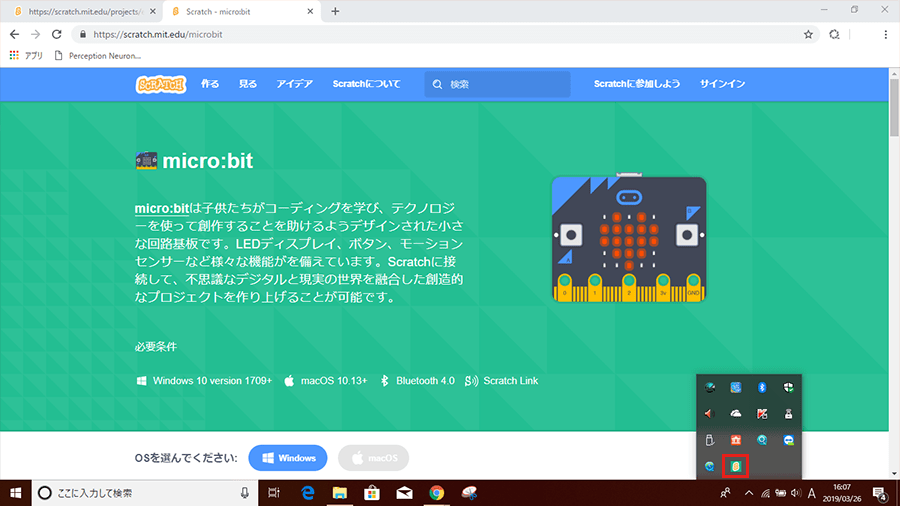Open the アプリ apps shortcut
This screenshot has height=506, width=900.
tap(26, 56)
